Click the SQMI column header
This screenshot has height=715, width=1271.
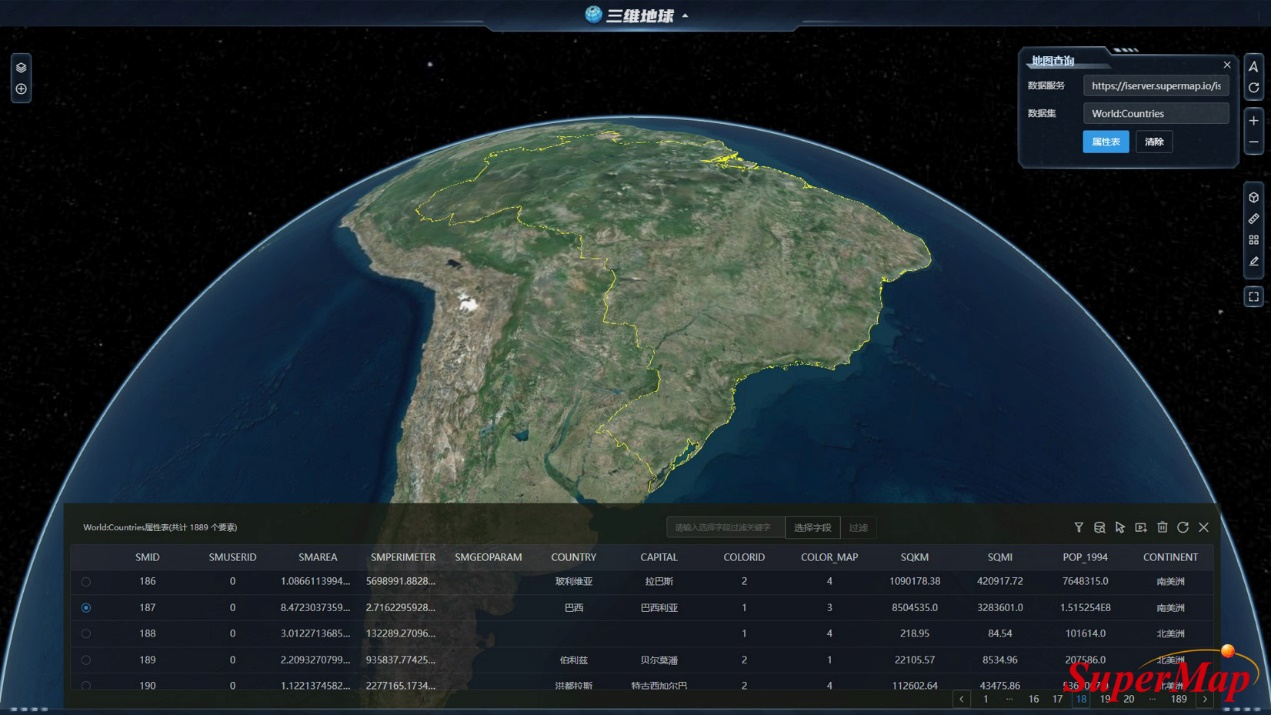coord(1000,557)
